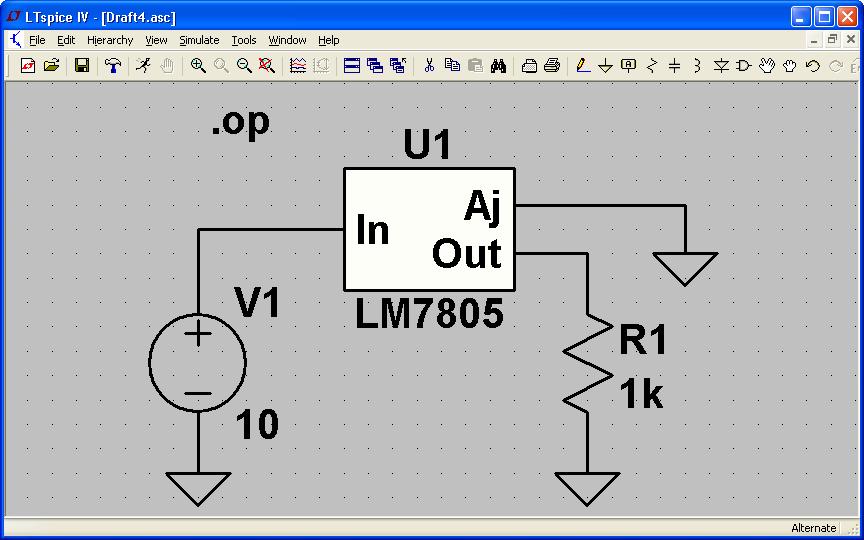Open the Simulate menu
The width and height of the screenshot is (864, 540).
point(199,40)
